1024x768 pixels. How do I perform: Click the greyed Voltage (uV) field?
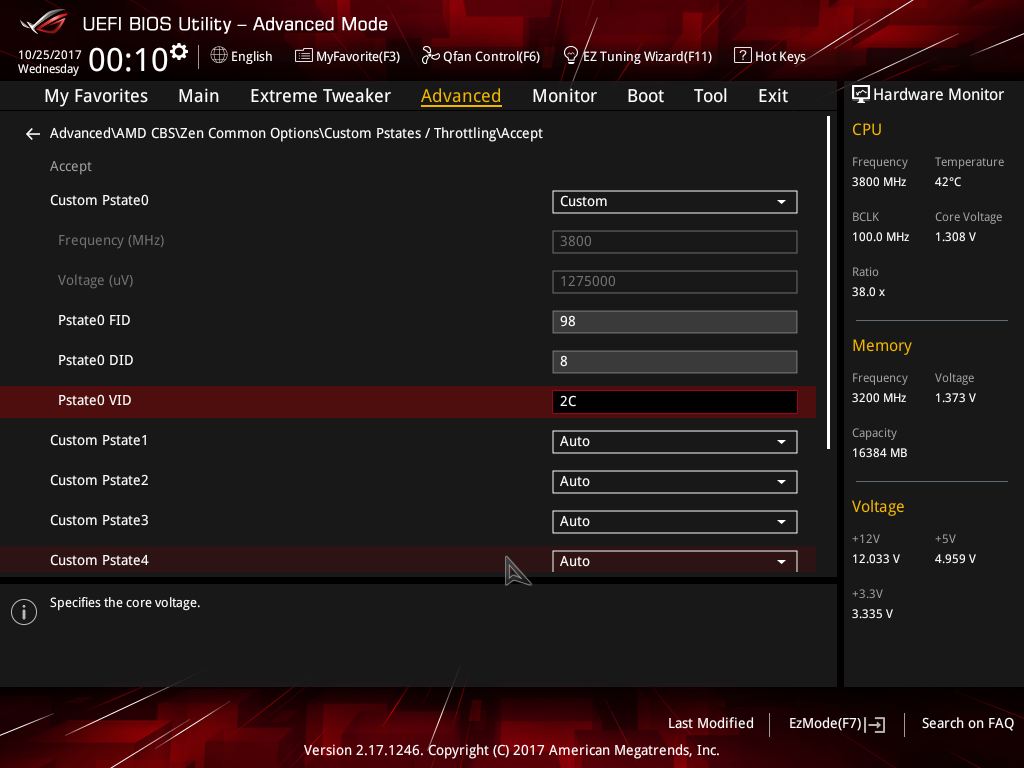(x=675, y=281)
